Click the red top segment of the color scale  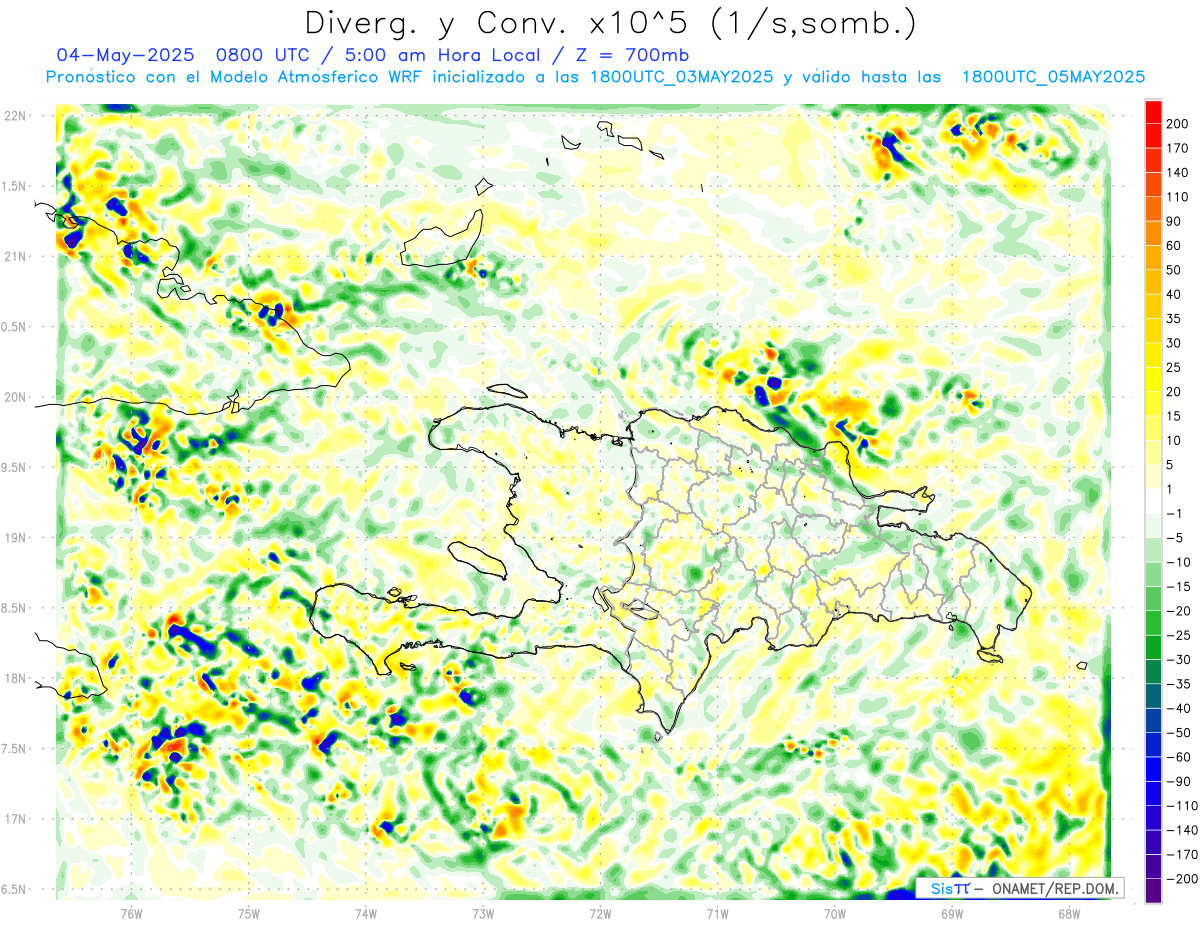[x=1153, y=112]
